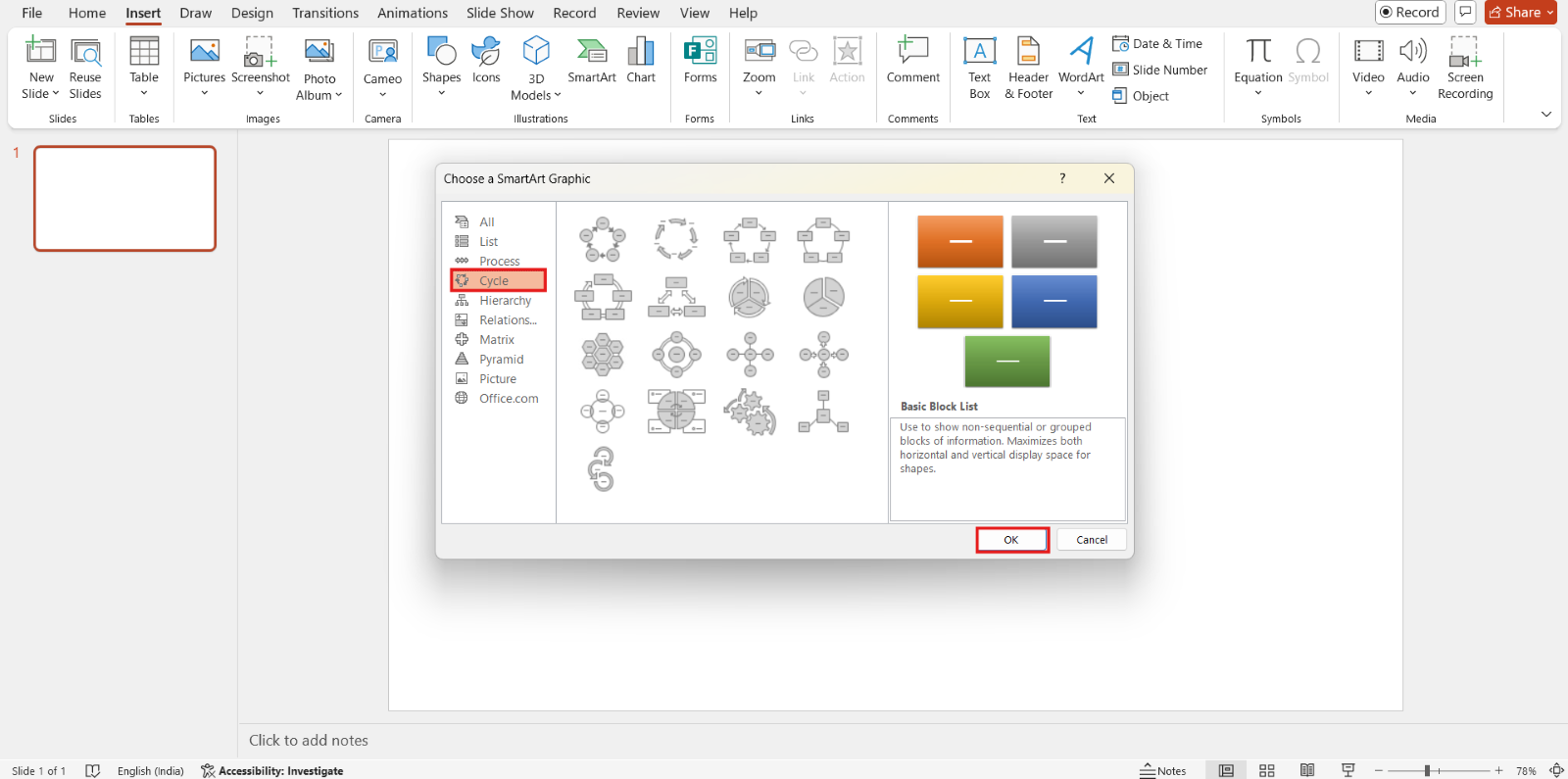Image resolution: width=1568 pixels, height=779 pixels.
Task: Select the gear cycle SmartArt layout
Action: [x=750, y=412]
